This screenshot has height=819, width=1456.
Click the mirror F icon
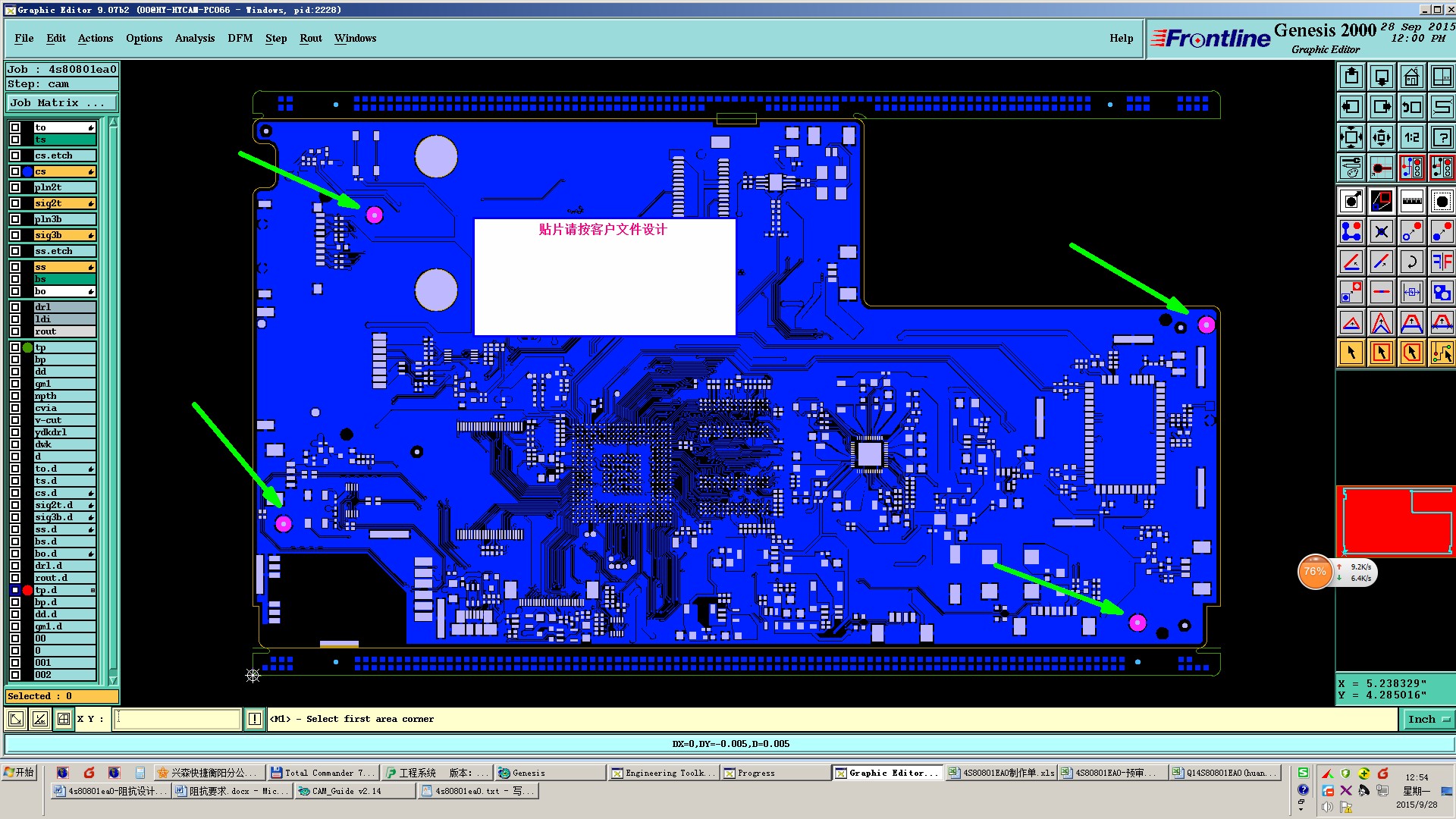pos(1442,262)
